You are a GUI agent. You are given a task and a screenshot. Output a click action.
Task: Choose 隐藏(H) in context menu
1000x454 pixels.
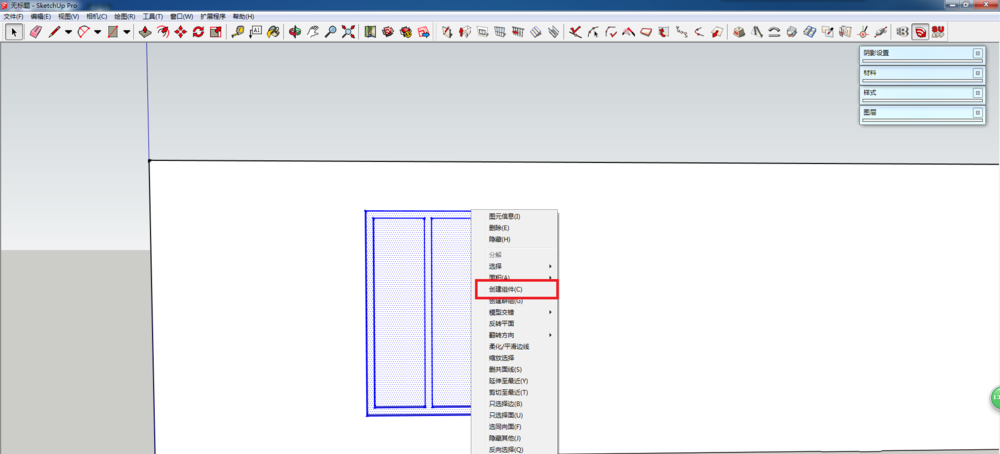515,239
